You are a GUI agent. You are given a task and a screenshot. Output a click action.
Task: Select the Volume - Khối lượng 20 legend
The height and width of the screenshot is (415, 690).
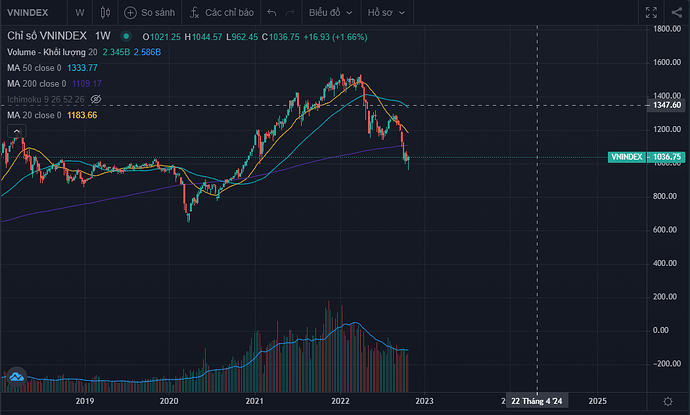(52, 52)
